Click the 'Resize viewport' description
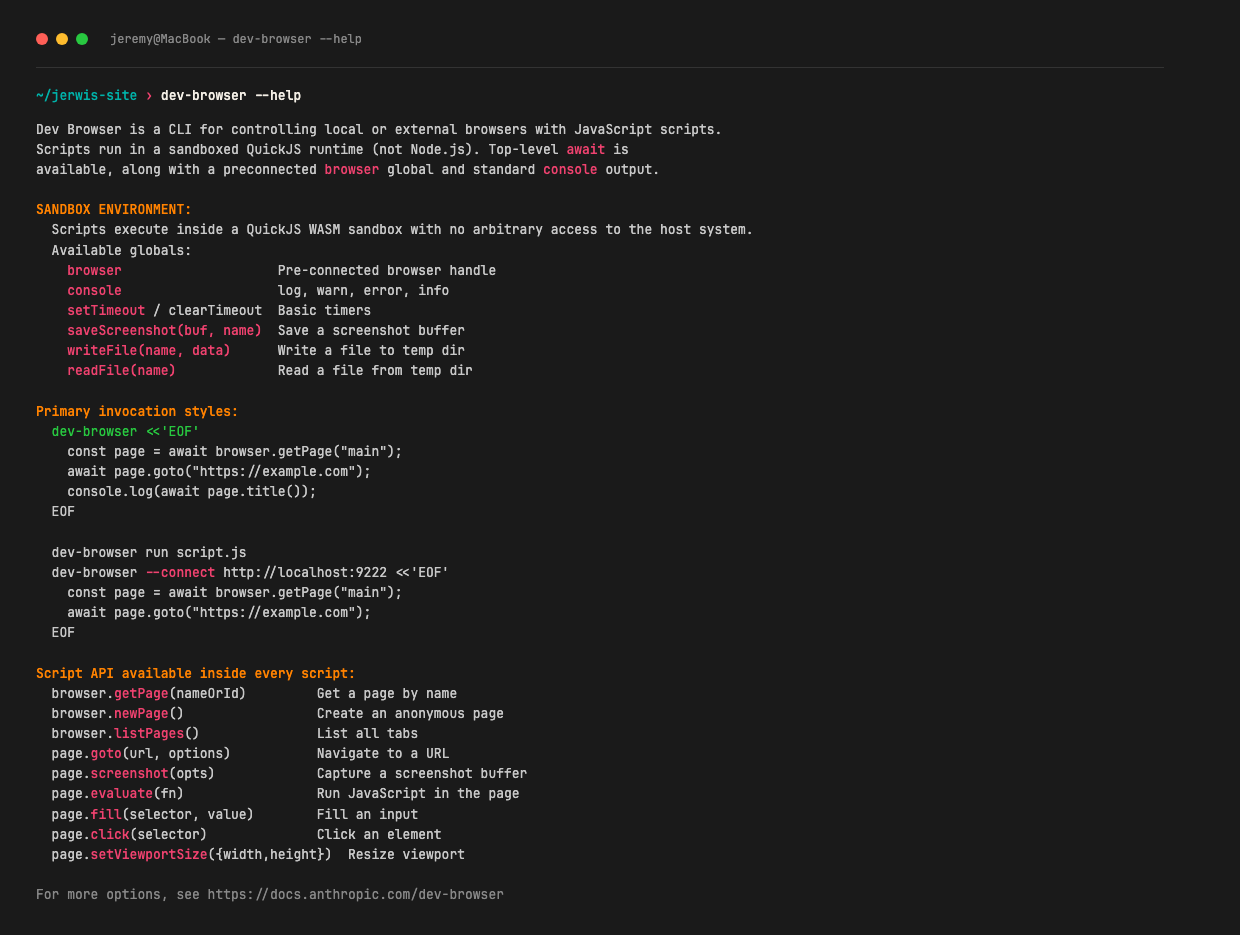Viewport: 1240px width, 935px height. pos(406,855)
